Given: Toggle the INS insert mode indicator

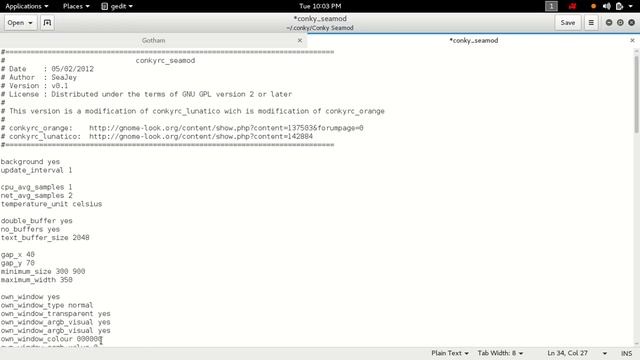Looking at the screenshot, I should (x=626, y=353).
